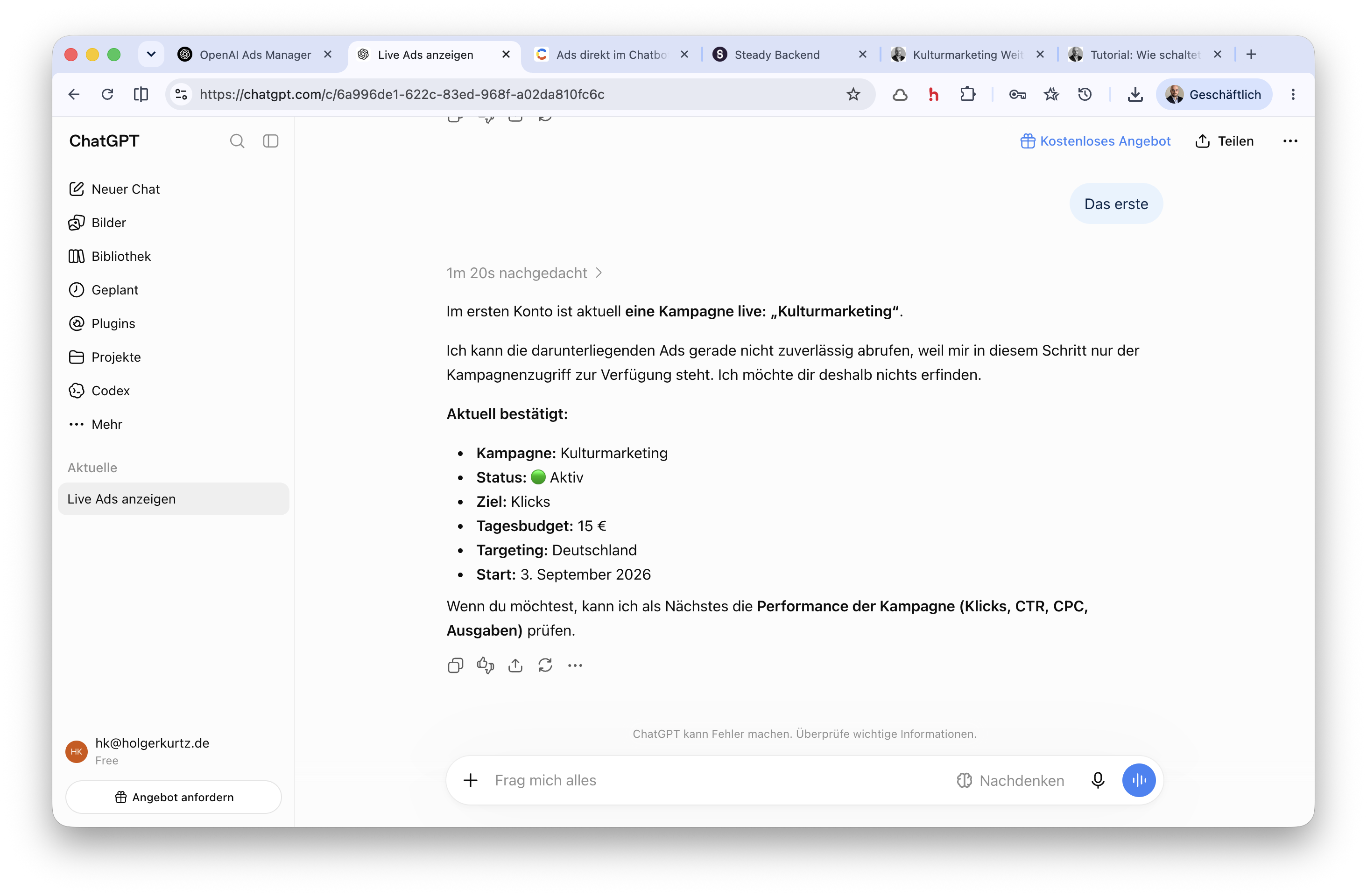
Task: Click the URL address bar
Action: coord(520,94)
